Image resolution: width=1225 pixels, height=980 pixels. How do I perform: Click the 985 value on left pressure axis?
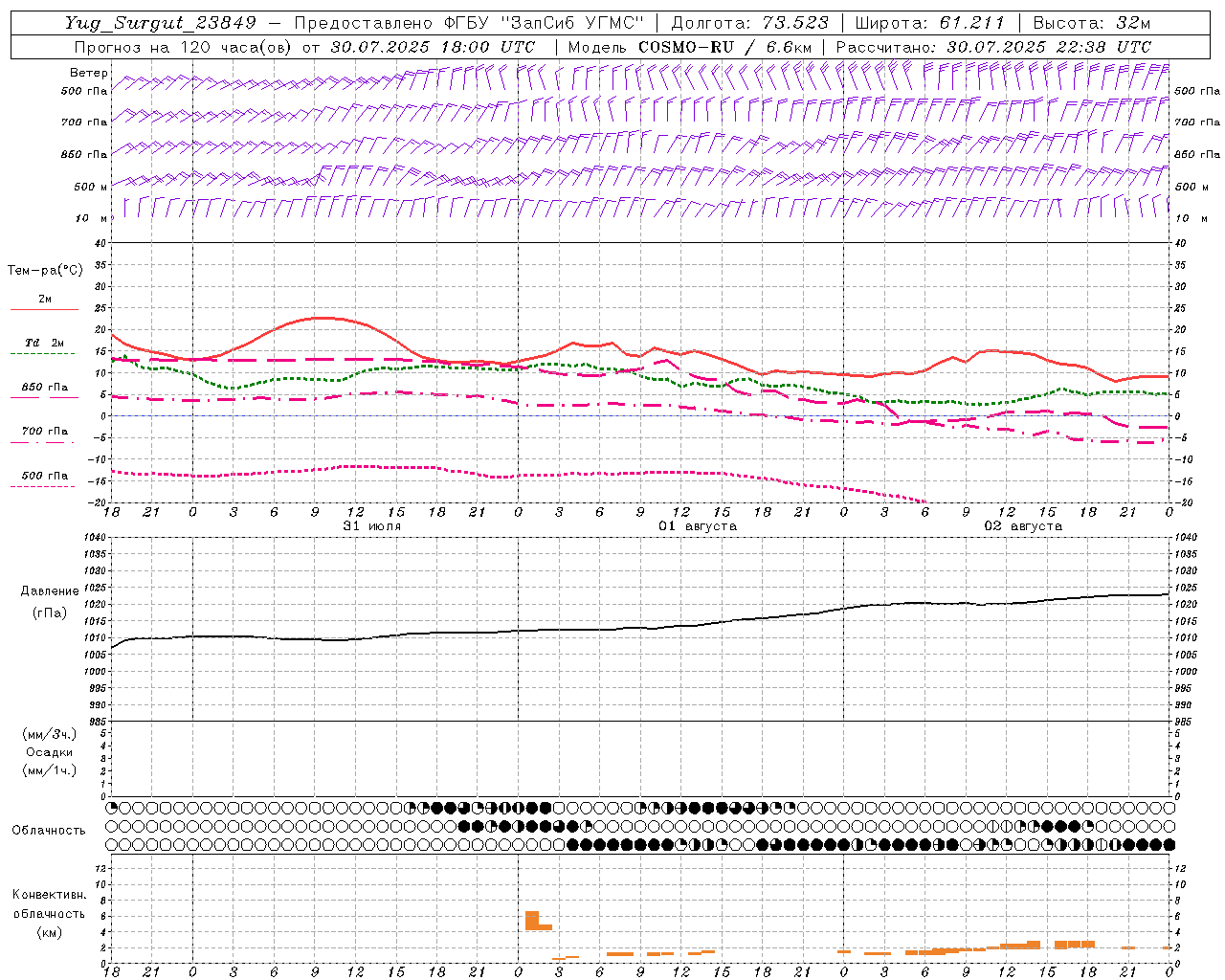click(96, 722)
